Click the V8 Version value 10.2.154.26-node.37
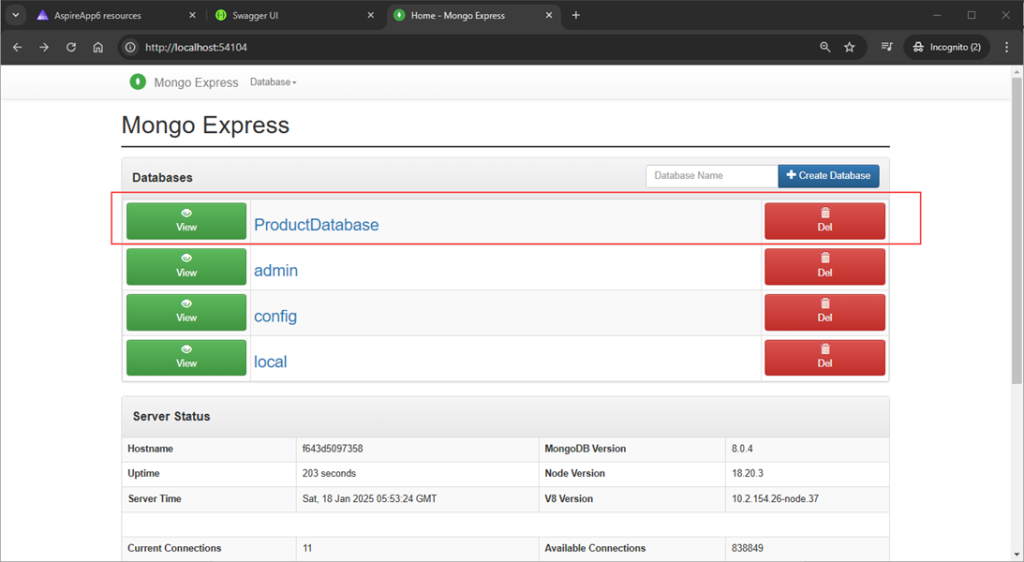Screen dimensions: 1024x562 coord(775,499)
